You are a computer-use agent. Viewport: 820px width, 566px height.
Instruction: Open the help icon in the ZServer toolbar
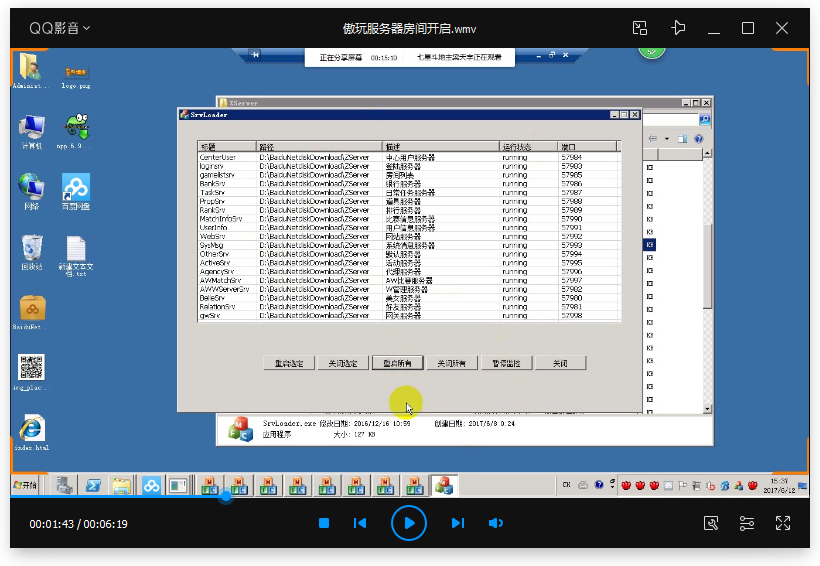(699, 139)
